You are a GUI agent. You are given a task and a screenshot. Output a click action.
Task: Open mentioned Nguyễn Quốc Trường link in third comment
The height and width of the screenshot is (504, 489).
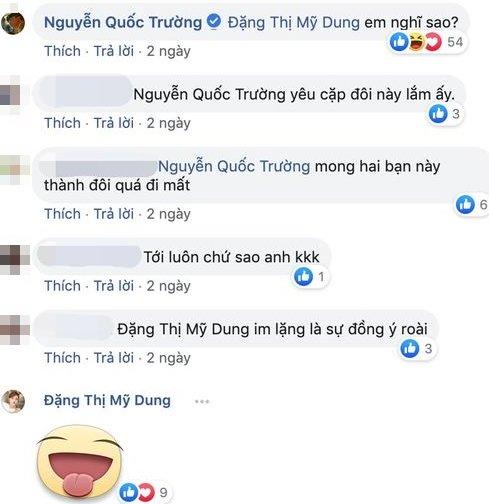point(234,166)
